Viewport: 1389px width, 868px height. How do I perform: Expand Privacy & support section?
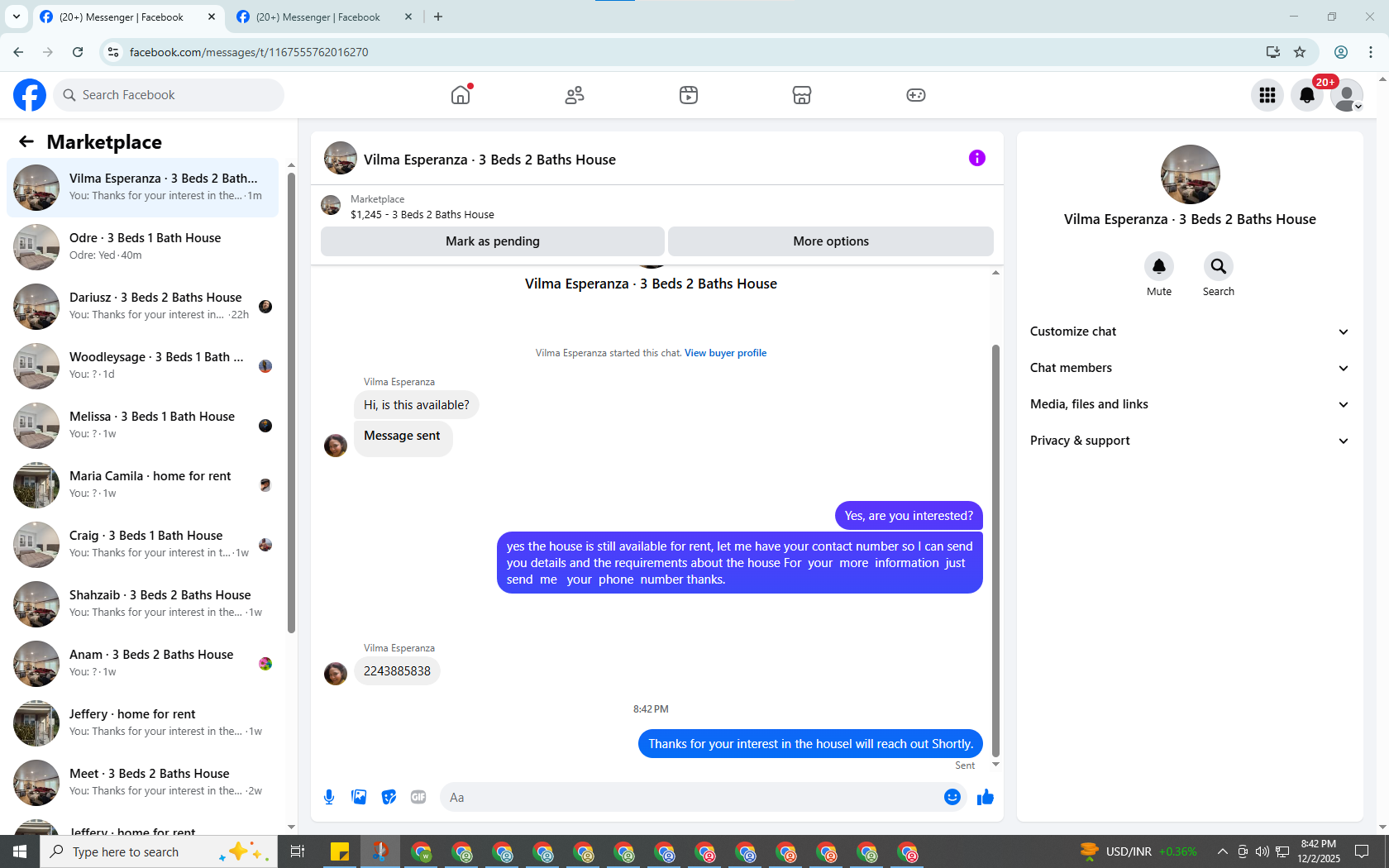1190,441
